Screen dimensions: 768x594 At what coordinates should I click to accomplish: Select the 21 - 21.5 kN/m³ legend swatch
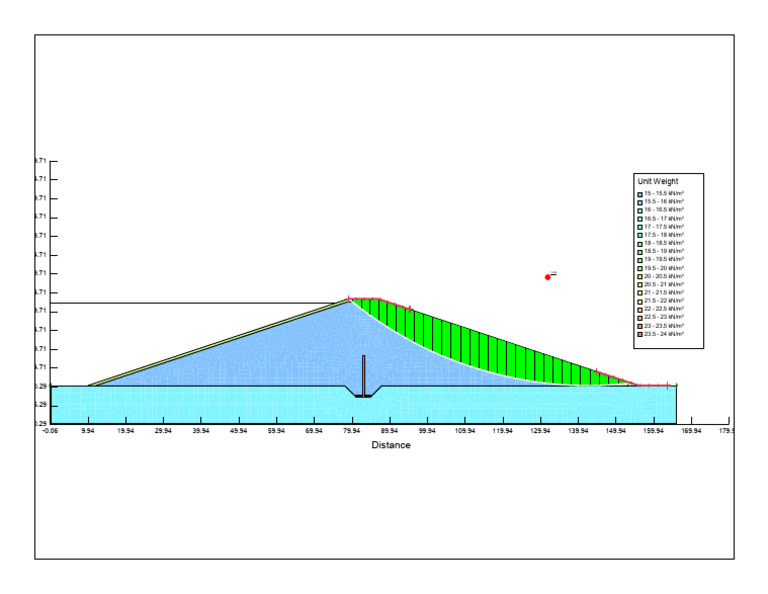tap(640, 293)
